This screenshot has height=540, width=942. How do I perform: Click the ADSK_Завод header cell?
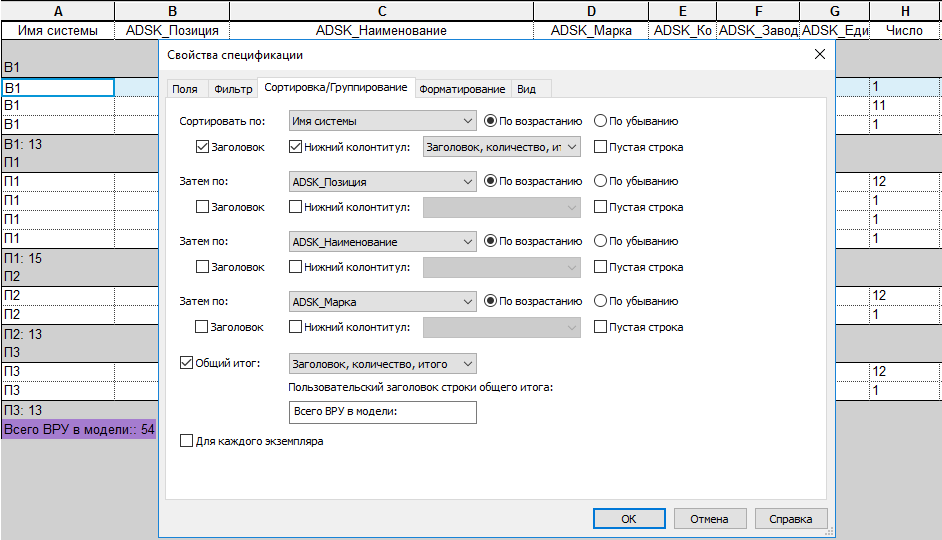click(x=758, y=31)
